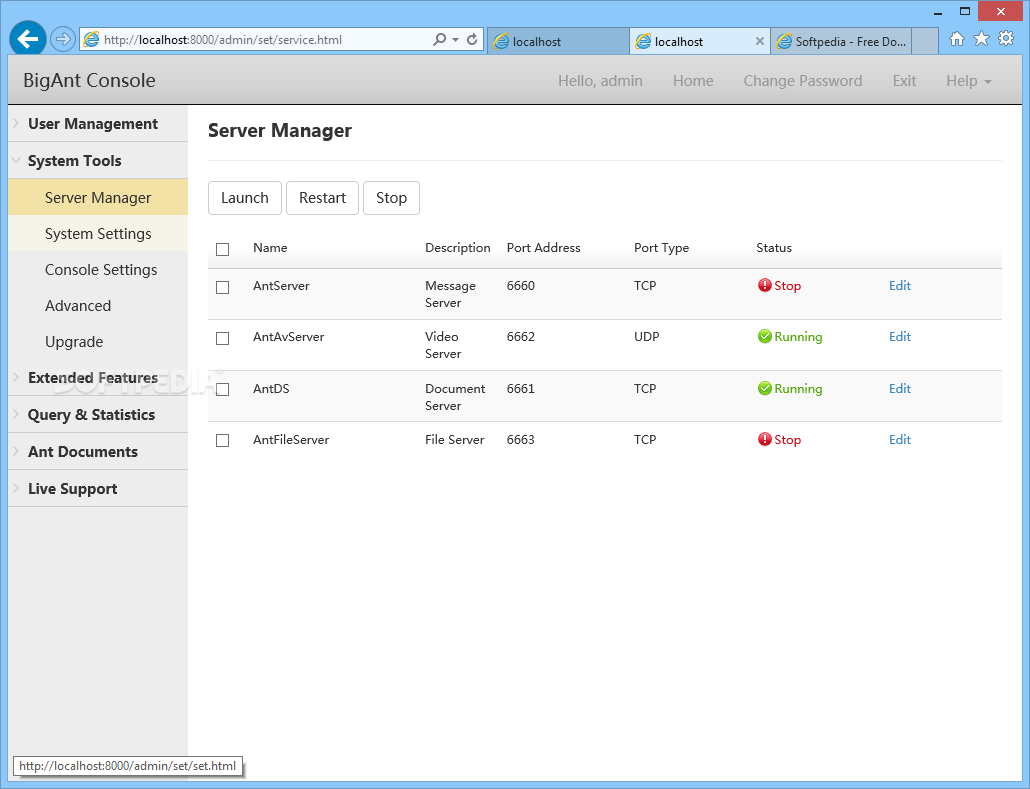
Task: Click the red Stop icon for AntFileServer
Action: coord(765,440)
